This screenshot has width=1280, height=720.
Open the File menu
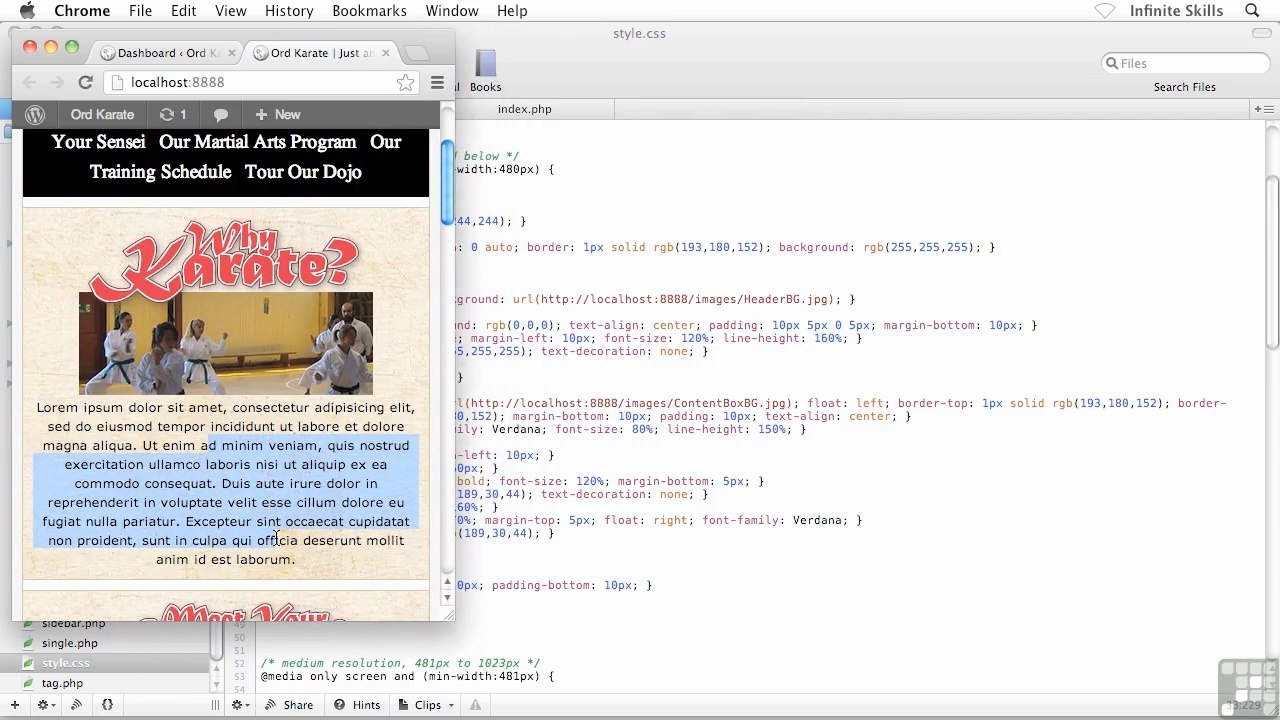[140, 11]
